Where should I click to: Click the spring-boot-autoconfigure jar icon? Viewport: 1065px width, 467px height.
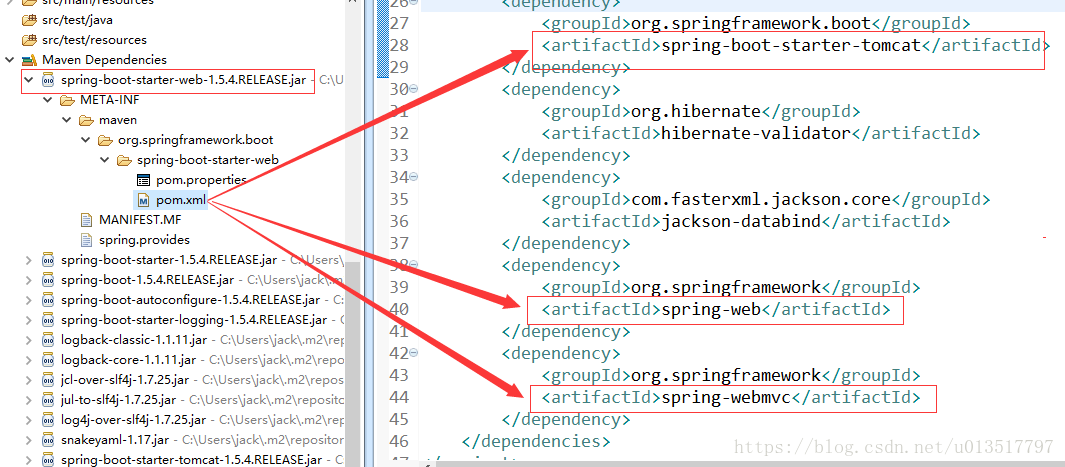[48, 300]
